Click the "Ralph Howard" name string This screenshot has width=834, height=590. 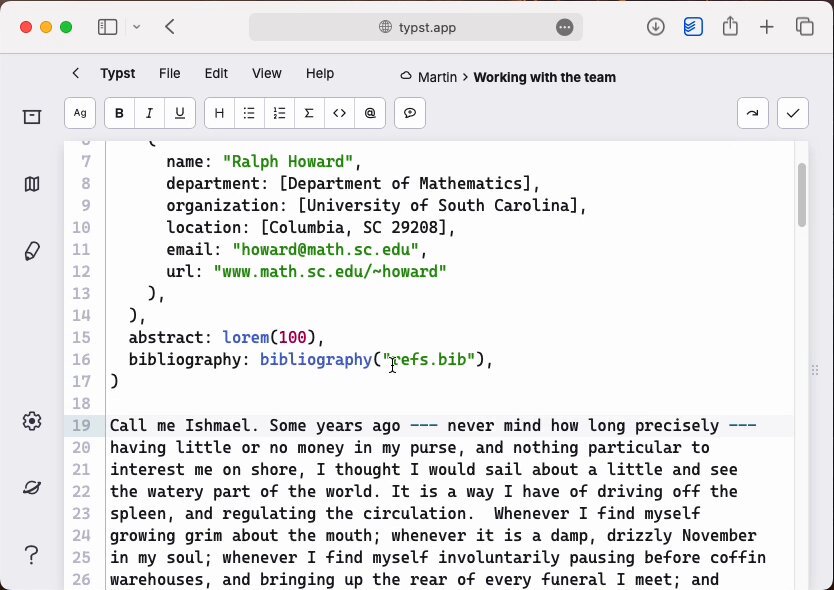(287, 161)
